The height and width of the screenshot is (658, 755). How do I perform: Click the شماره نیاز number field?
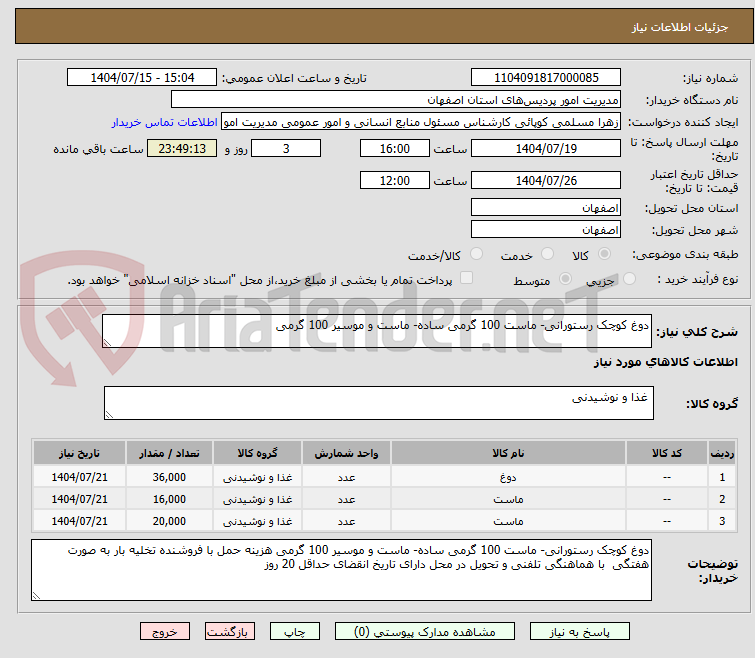[546, 78]
